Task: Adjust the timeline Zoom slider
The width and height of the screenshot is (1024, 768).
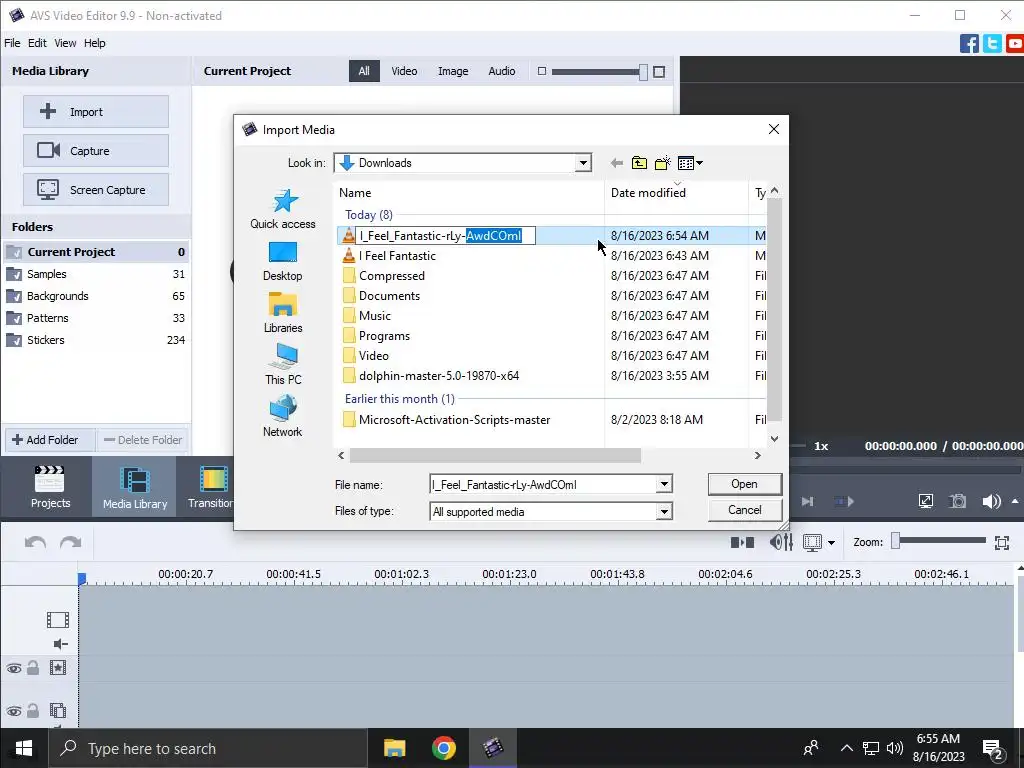Action: [895, 541]
